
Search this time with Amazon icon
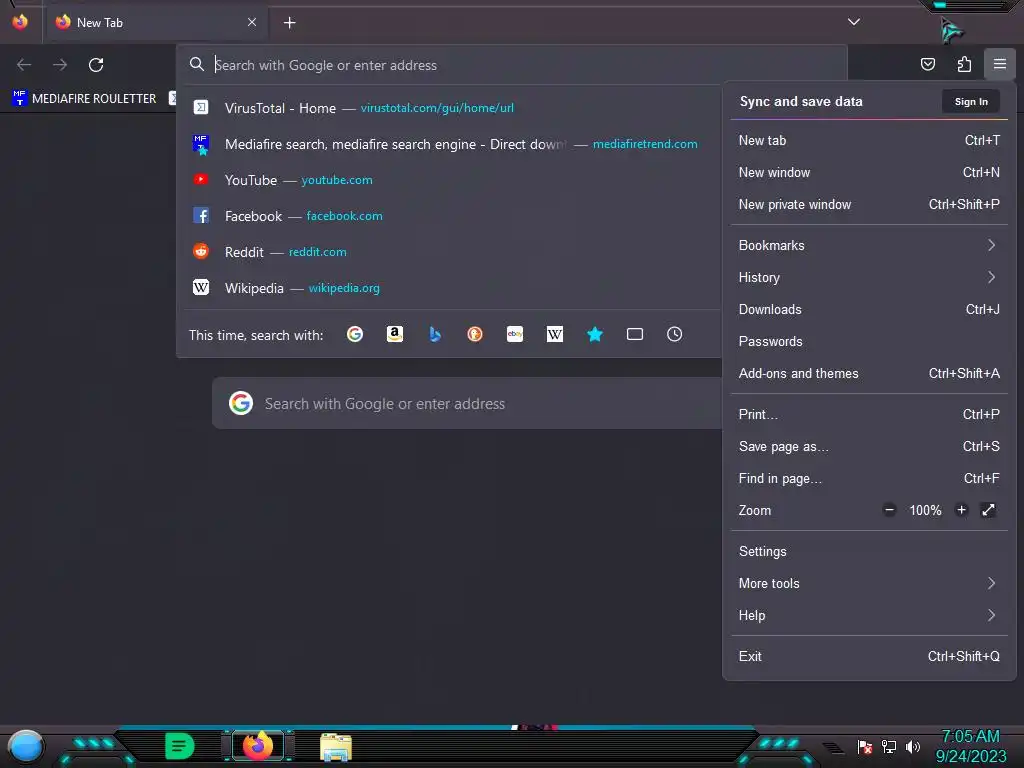[394, 334]
